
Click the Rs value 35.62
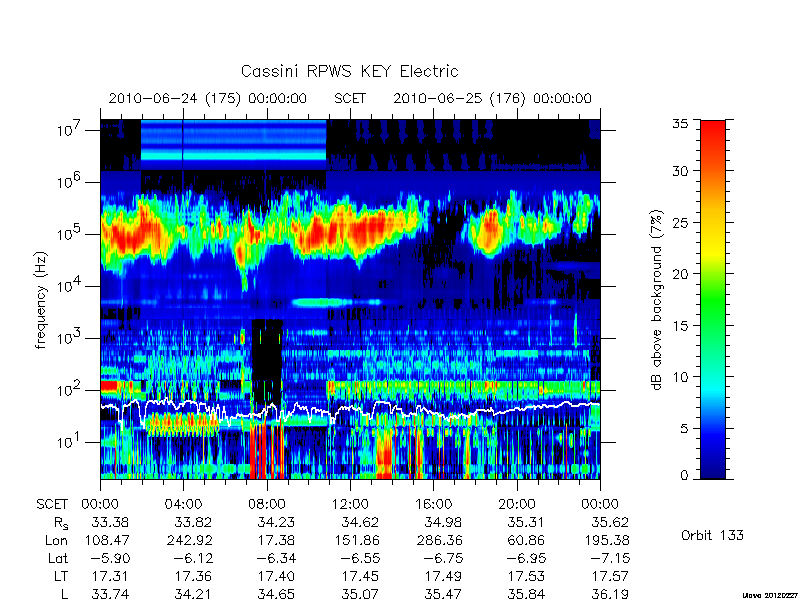[x=610, y=522]
